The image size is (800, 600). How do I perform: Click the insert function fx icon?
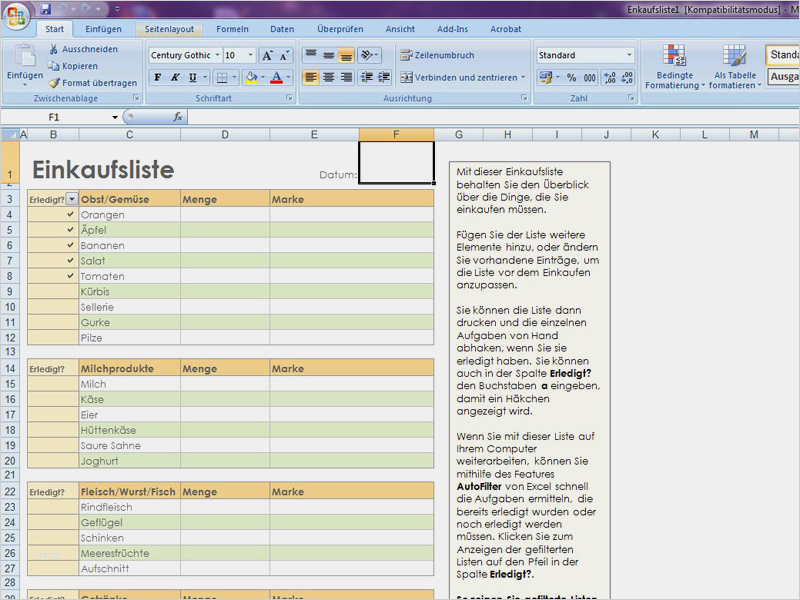(x=178, y=117)
